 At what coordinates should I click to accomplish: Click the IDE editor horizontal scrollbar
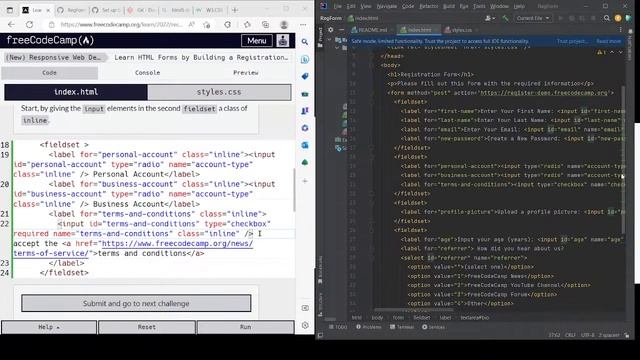click(413, 311)
